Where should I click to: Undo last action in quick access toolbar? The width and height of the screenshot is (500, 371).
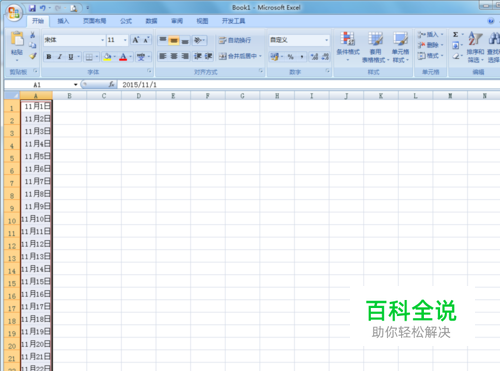coord(42,8)
